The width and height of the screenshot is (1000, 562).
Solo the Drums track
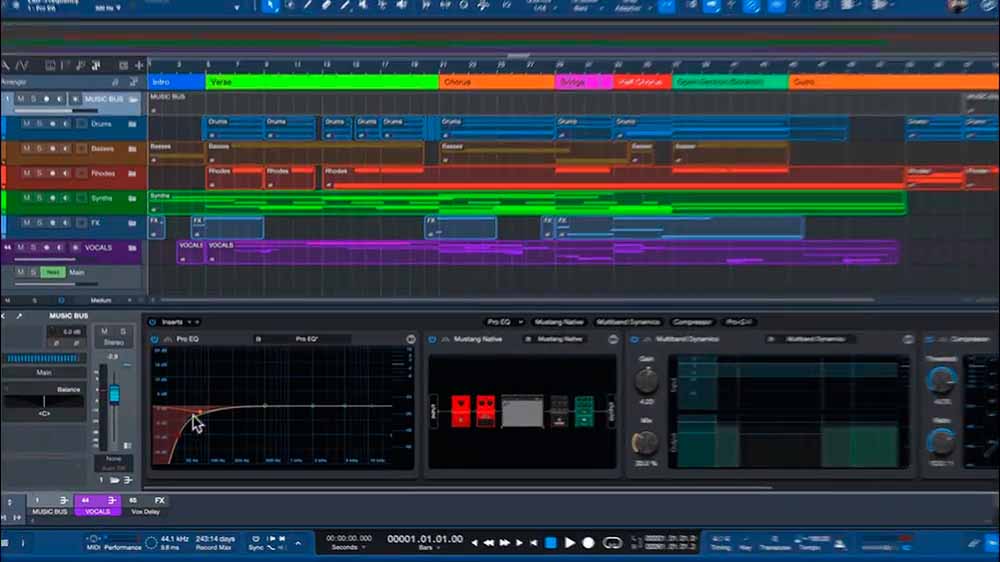(39, 124)
